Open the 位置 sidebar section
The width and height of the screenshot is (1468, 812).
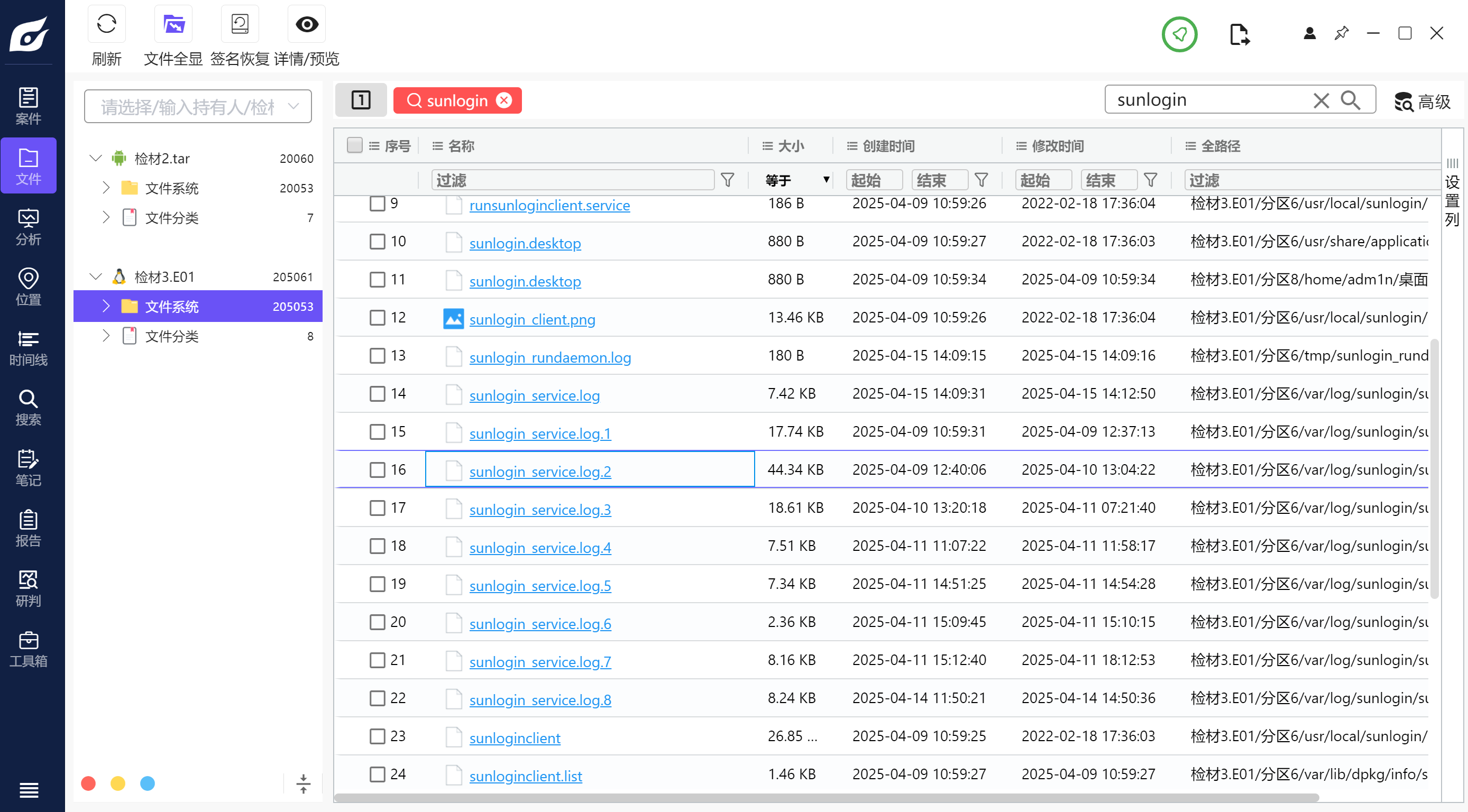[x=29, y=287]
